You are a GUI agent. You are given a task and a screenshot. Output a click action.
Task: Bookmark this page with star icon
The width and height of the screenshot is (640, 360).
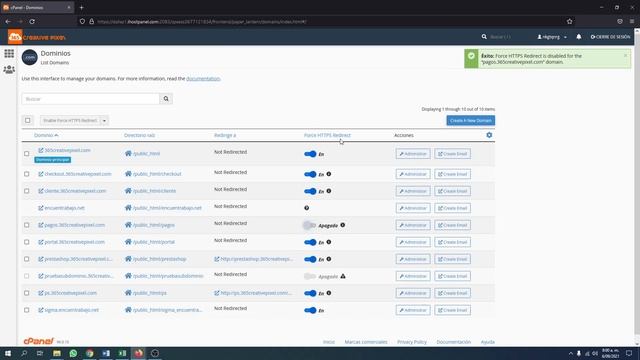[569, 21]
